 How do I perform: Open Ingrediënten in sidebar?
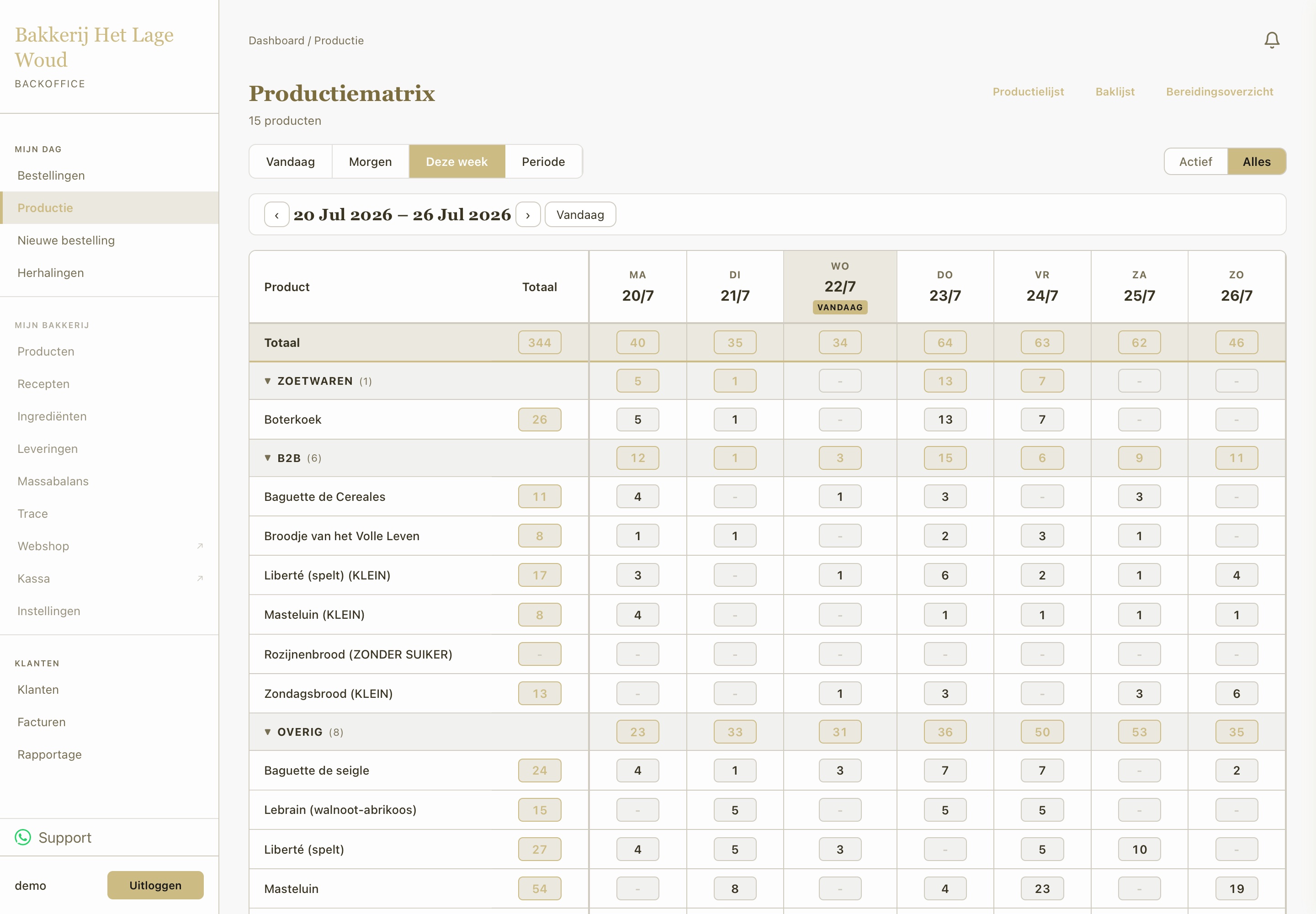pos(109,416)
